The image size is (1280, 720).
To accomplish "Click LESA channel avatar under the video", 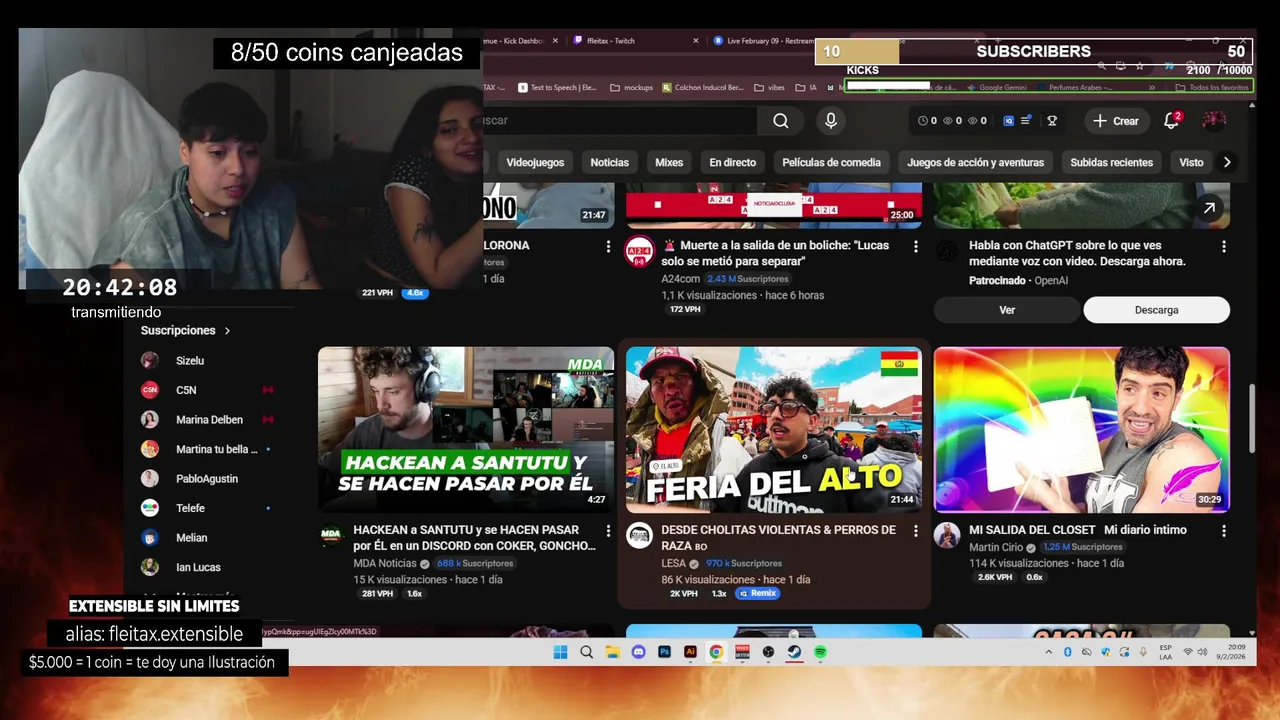I will [x=639, y=535].
